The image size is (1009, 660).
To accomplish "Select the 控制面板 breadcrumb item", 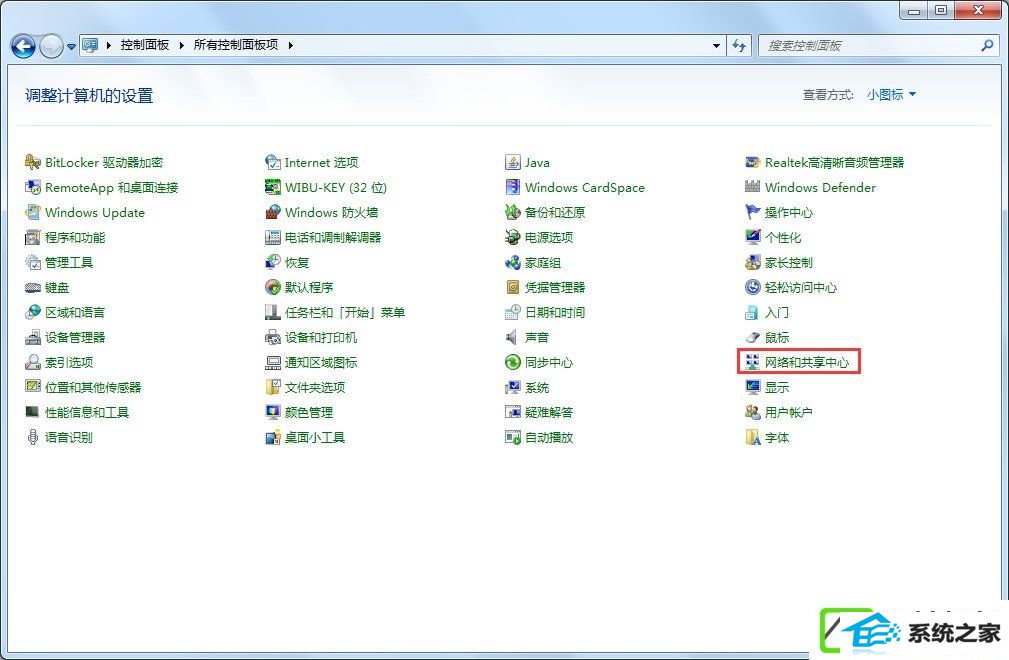I will pos(145,45).
